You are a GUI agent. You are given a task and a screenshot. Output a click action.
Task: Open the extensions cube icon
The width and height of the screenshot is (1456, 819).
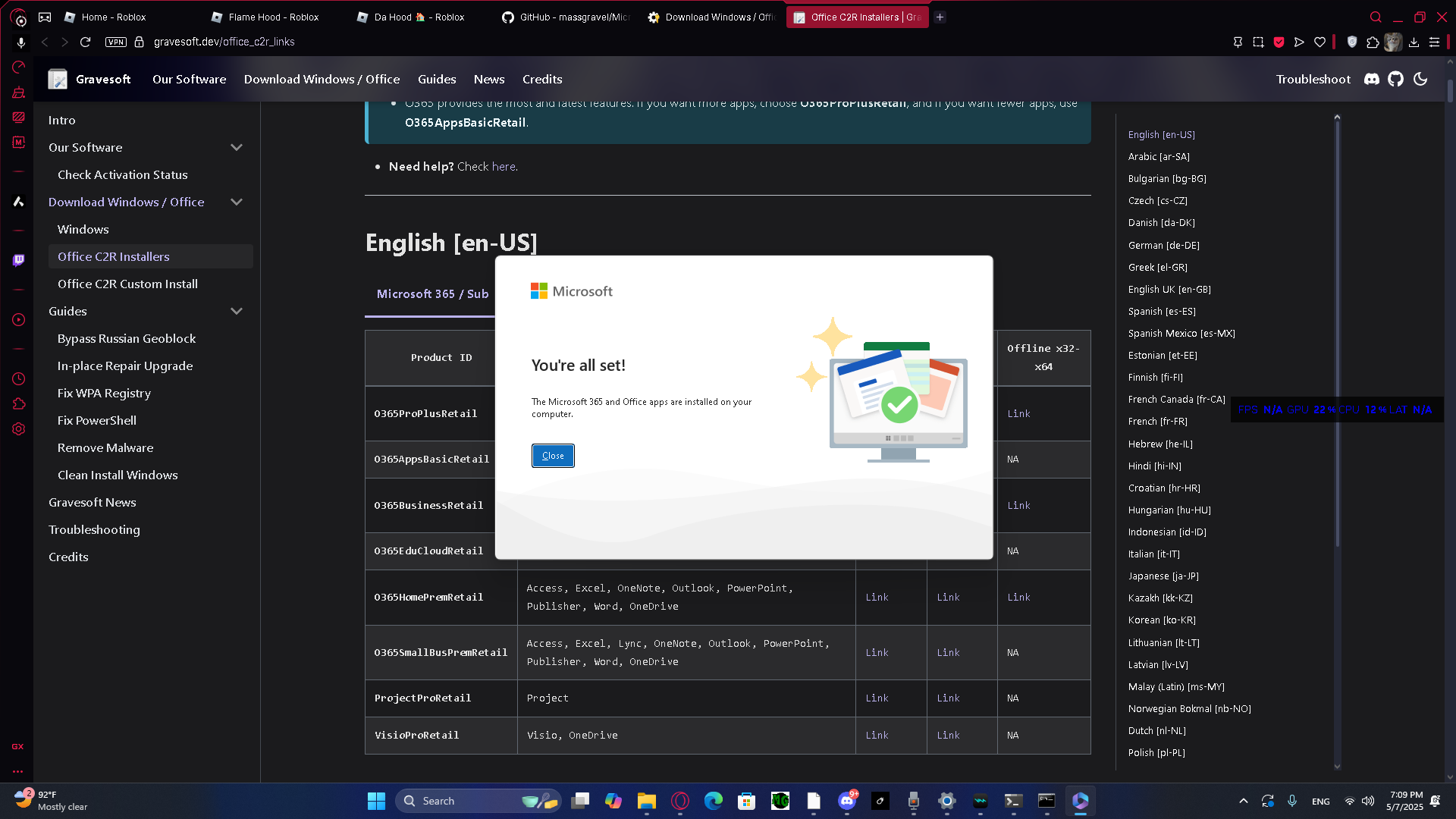[x=1373, y=42]
